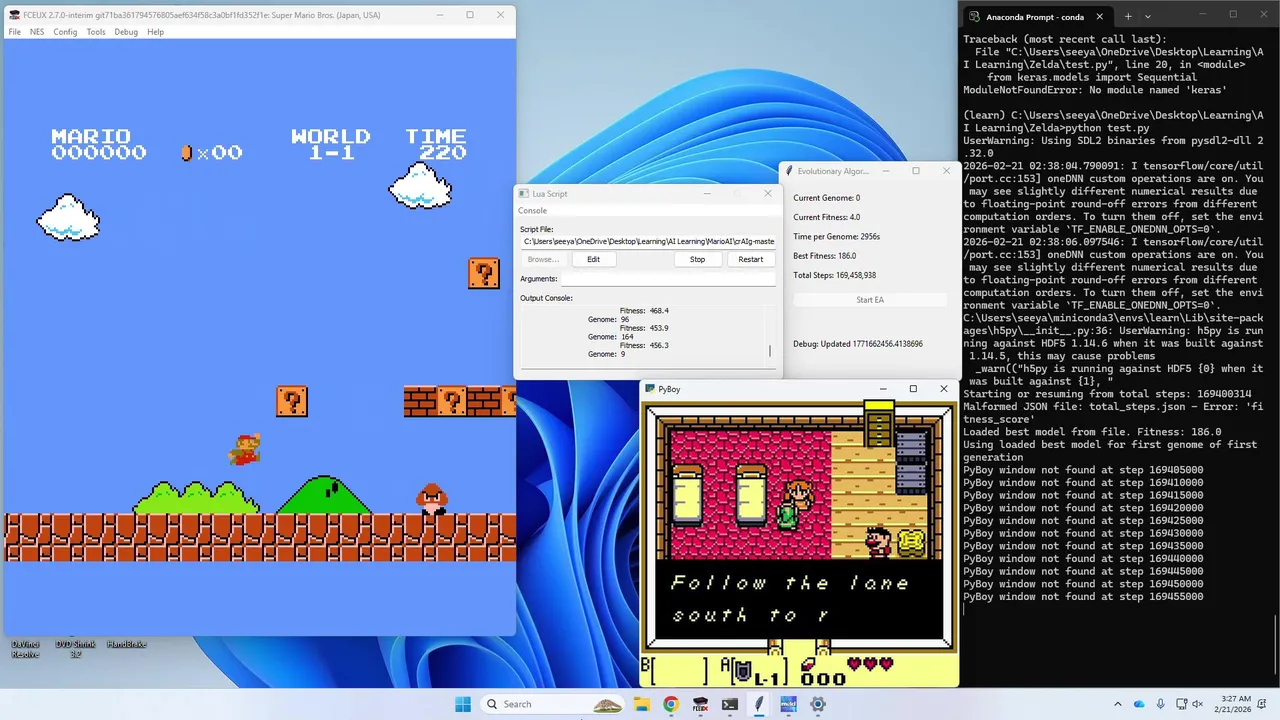1280x720 pixels.
Task: Click the PyBoy window title icon
Action: pos(650,389)
